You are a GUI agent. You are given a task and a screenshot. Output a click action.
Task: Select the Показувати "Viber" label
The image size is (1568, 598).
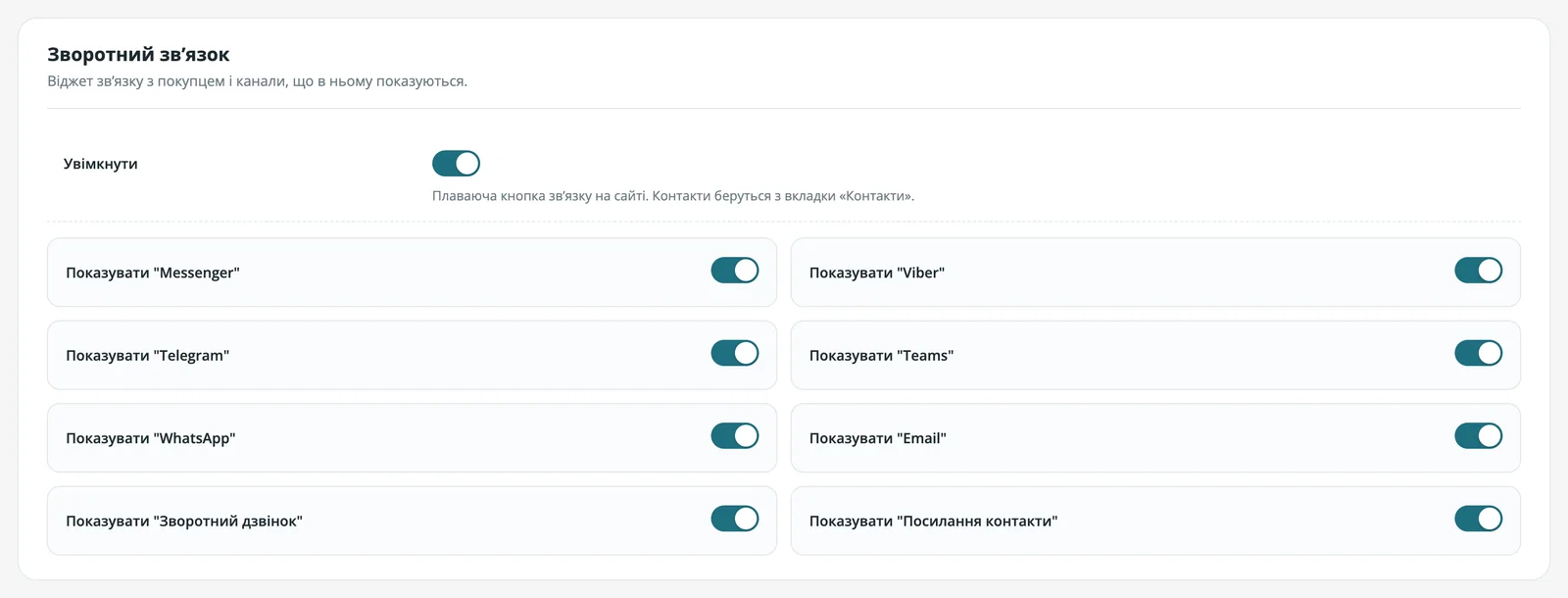[877, 273]
